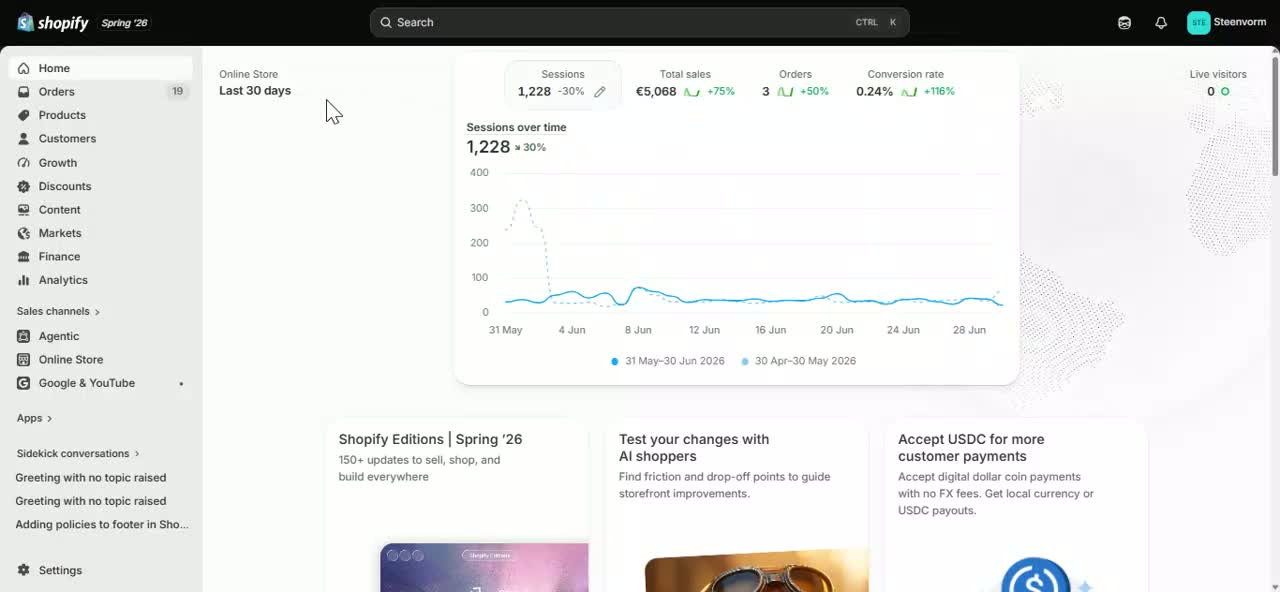Toggle the 31 May–30 Jun 2026 legend
The image size is (1280, 592).
[x=669, y=361]
